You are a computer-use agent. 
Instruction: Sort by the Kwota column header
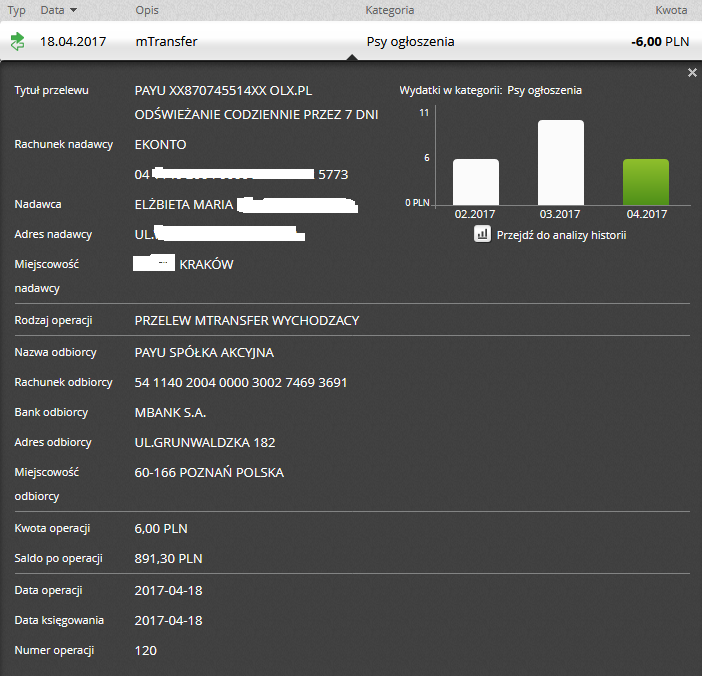click(x=670, y=10)
